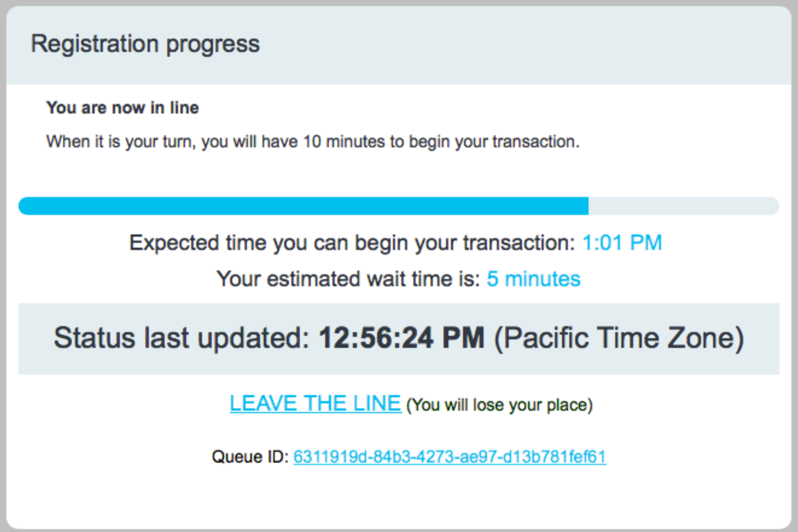Click the filled portion of the progress bar

pyautogui.click(x=300, y=206)
